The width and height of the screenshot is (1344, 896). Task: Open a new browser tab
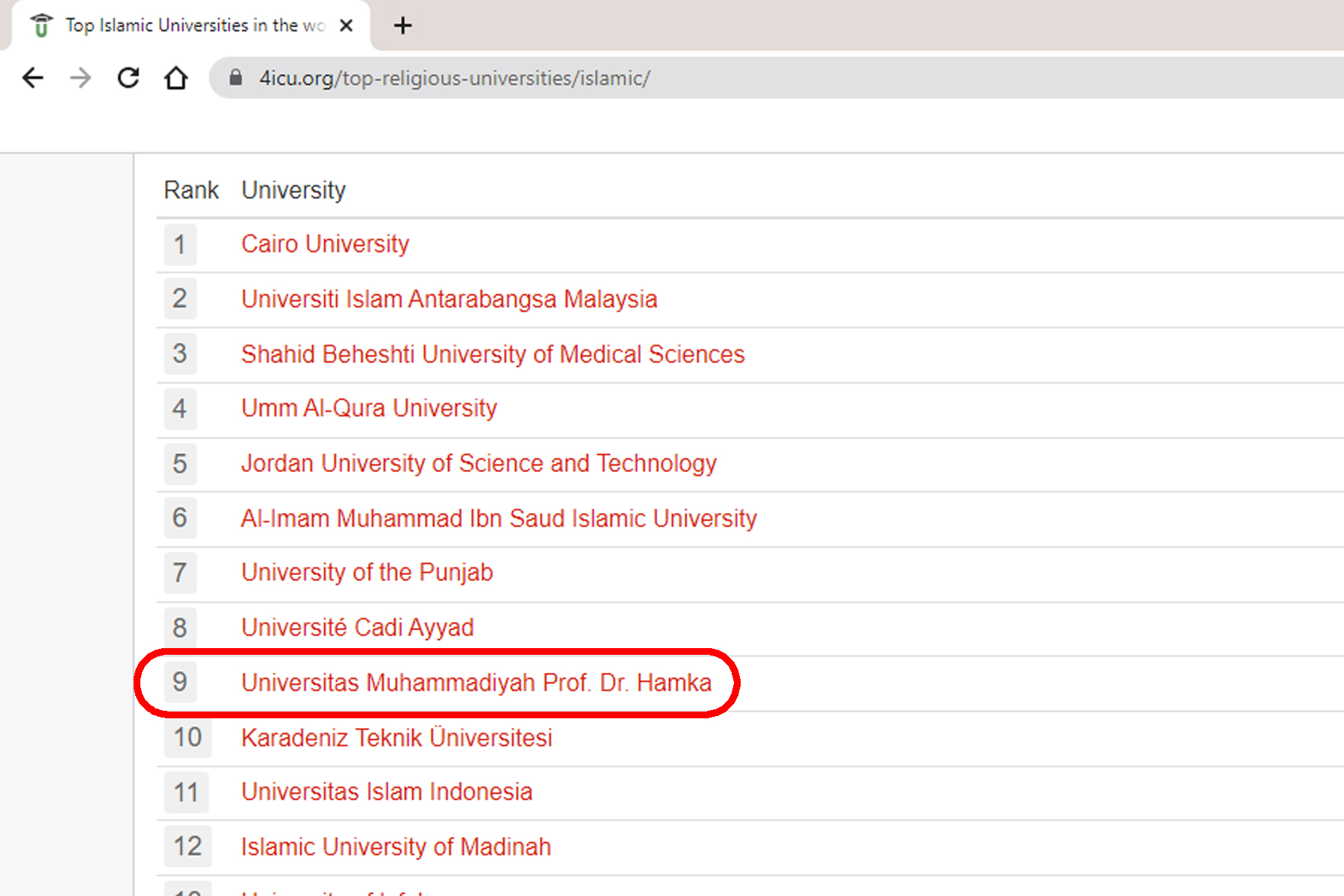[402, 25]
